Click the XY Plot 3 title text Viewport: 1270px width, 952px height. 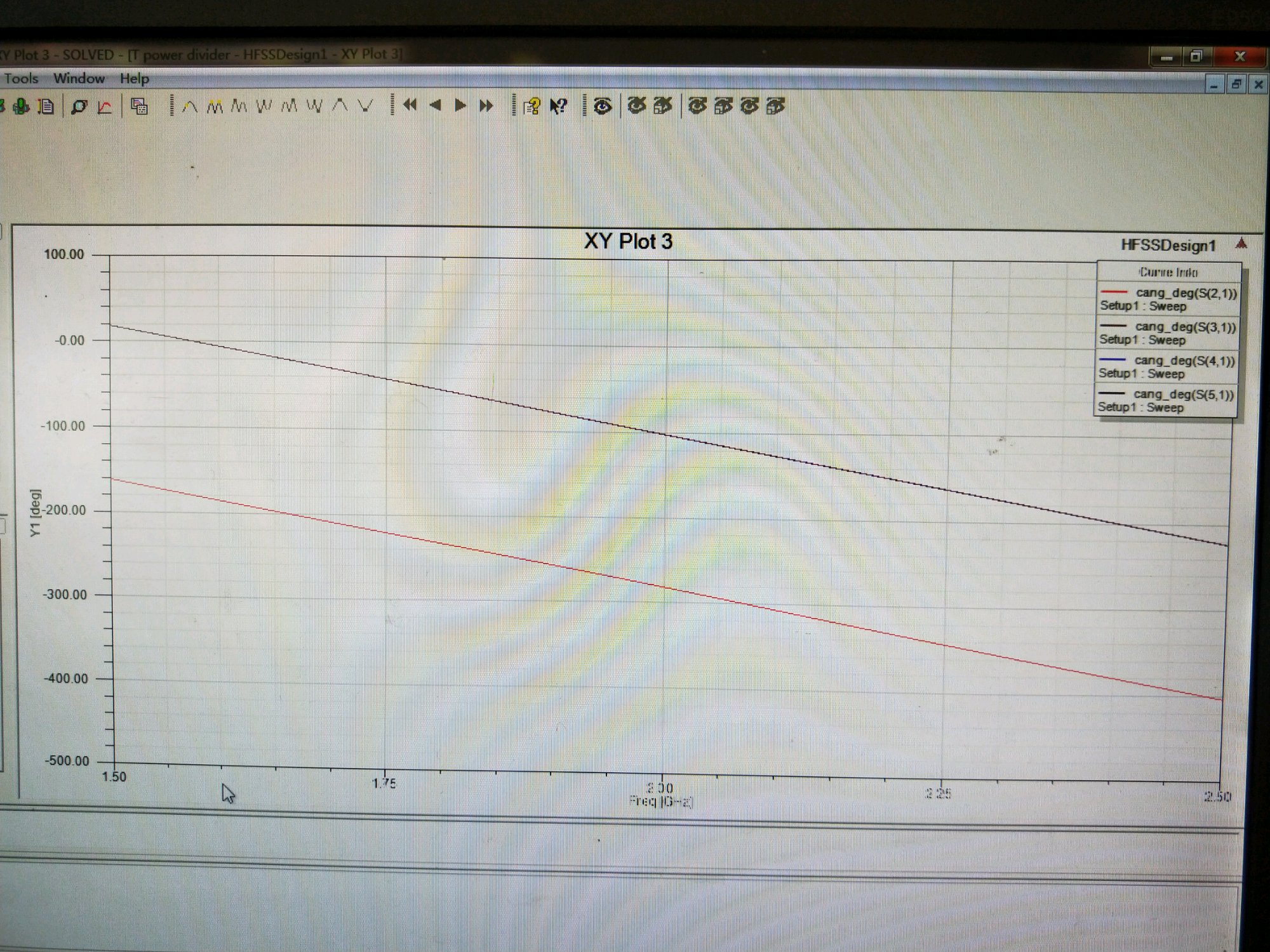click(627, 242)
